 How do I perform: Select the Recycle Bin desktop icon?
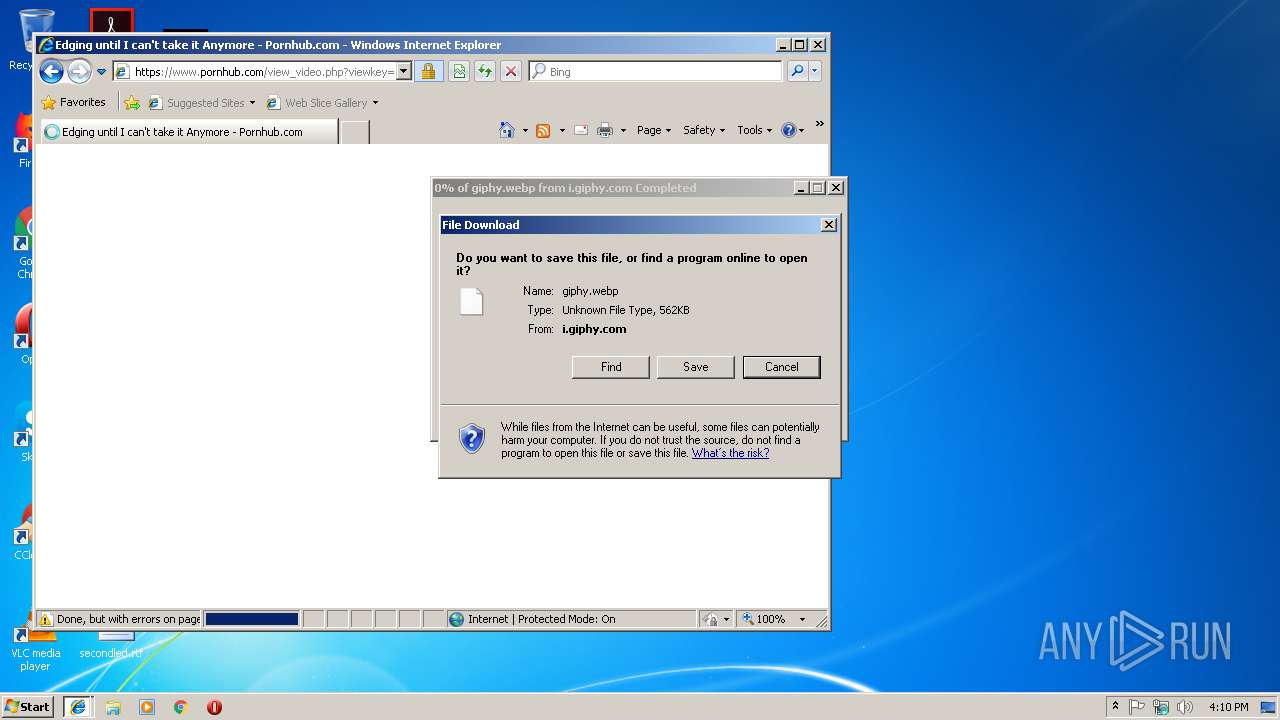coord(22,40)
